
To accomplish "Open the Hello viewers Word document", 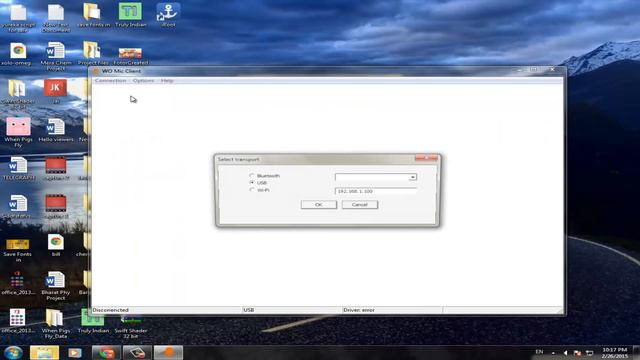I will tap(56, 130).
